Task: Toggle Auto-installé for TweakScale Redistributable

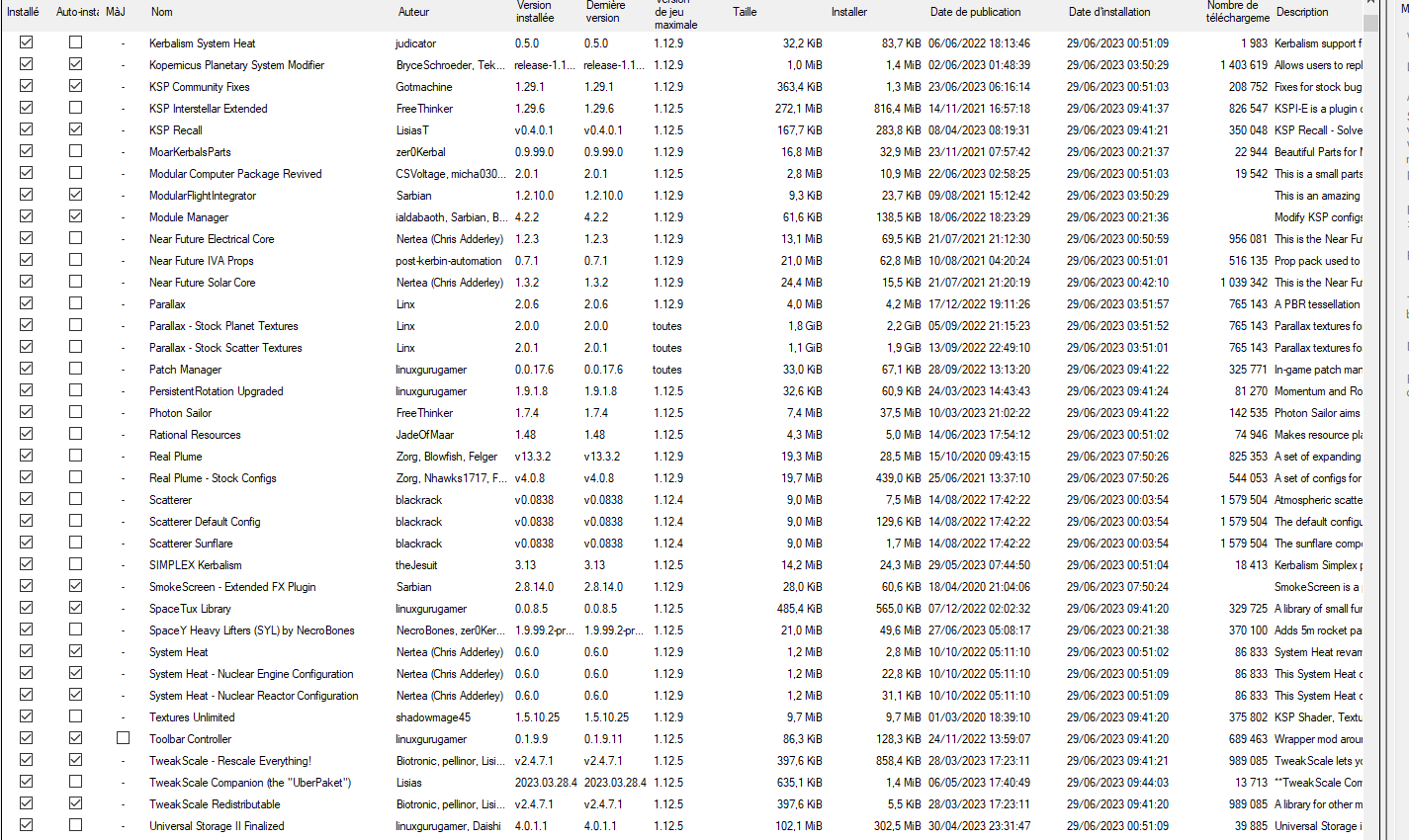Action: tap(75, 803)
